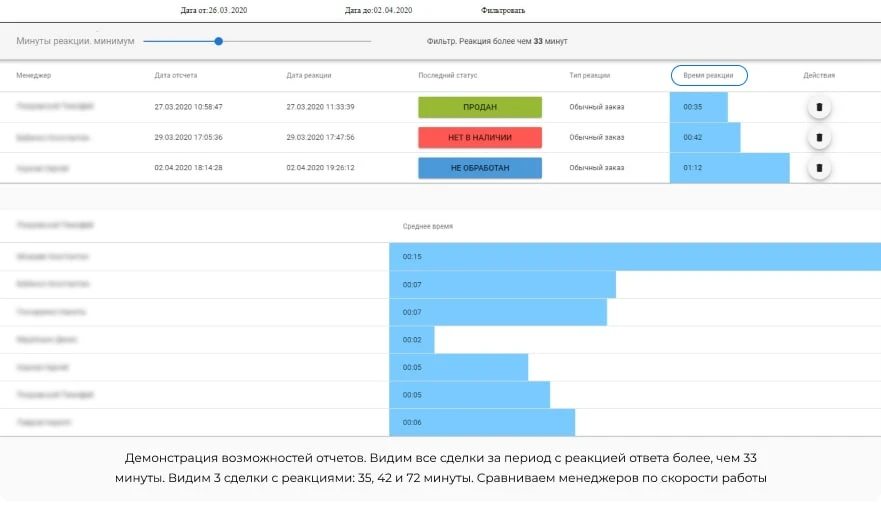Delete the 00:35 reaction row
This screenshot has height=506, width=881.
(819, 107)
